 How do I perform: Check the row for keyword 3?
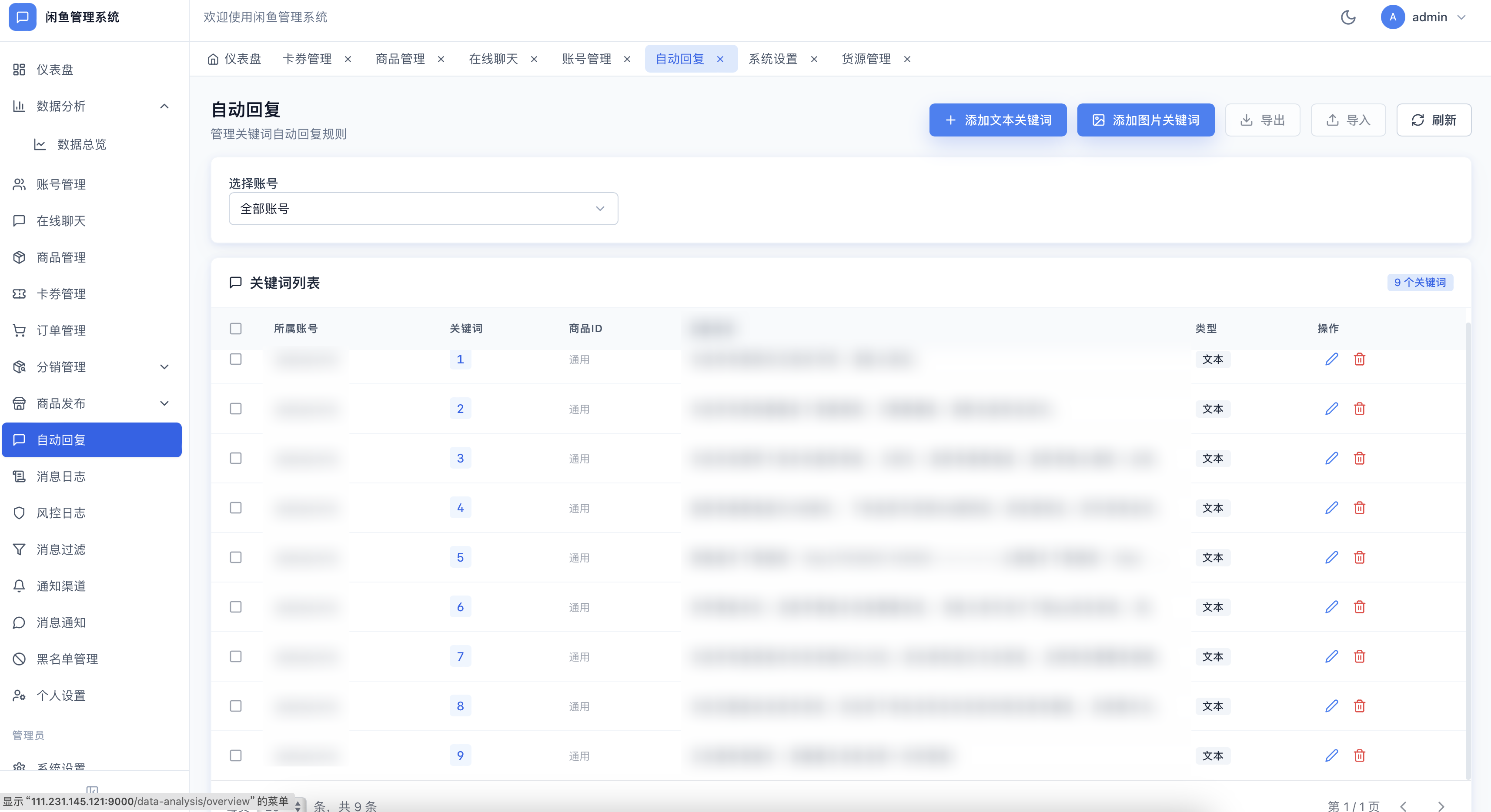point(236,458)
